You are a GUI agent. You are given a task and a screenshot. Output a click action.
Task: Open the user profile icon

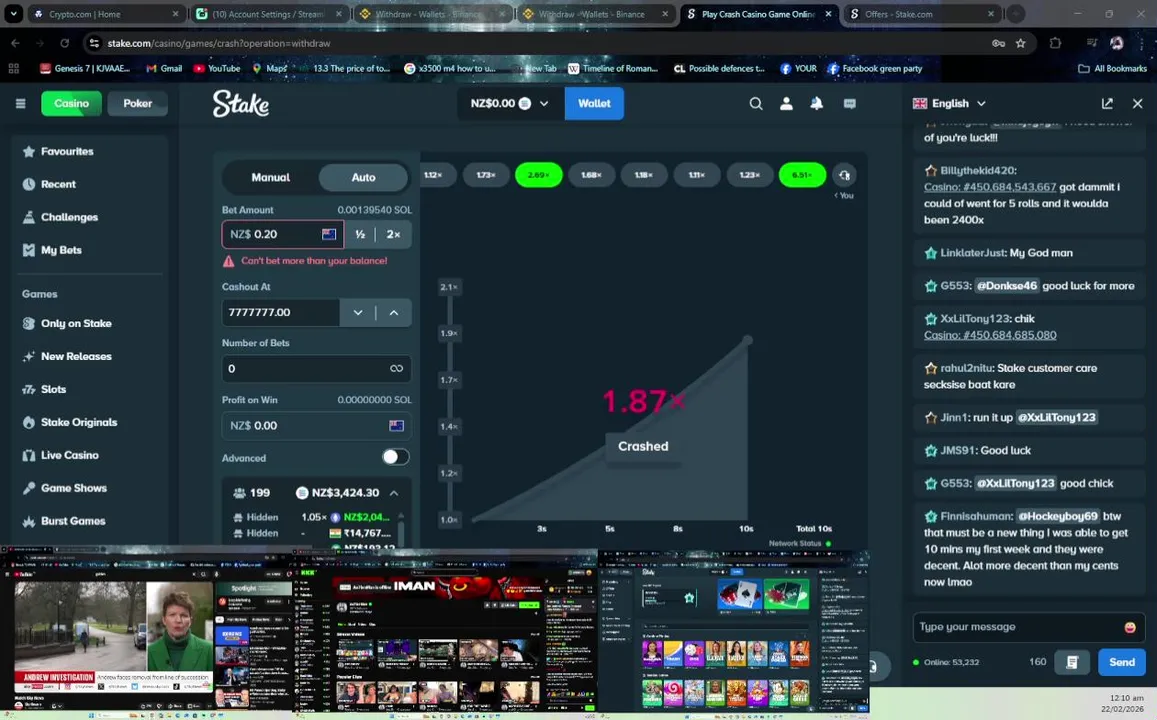coord(787,103)
